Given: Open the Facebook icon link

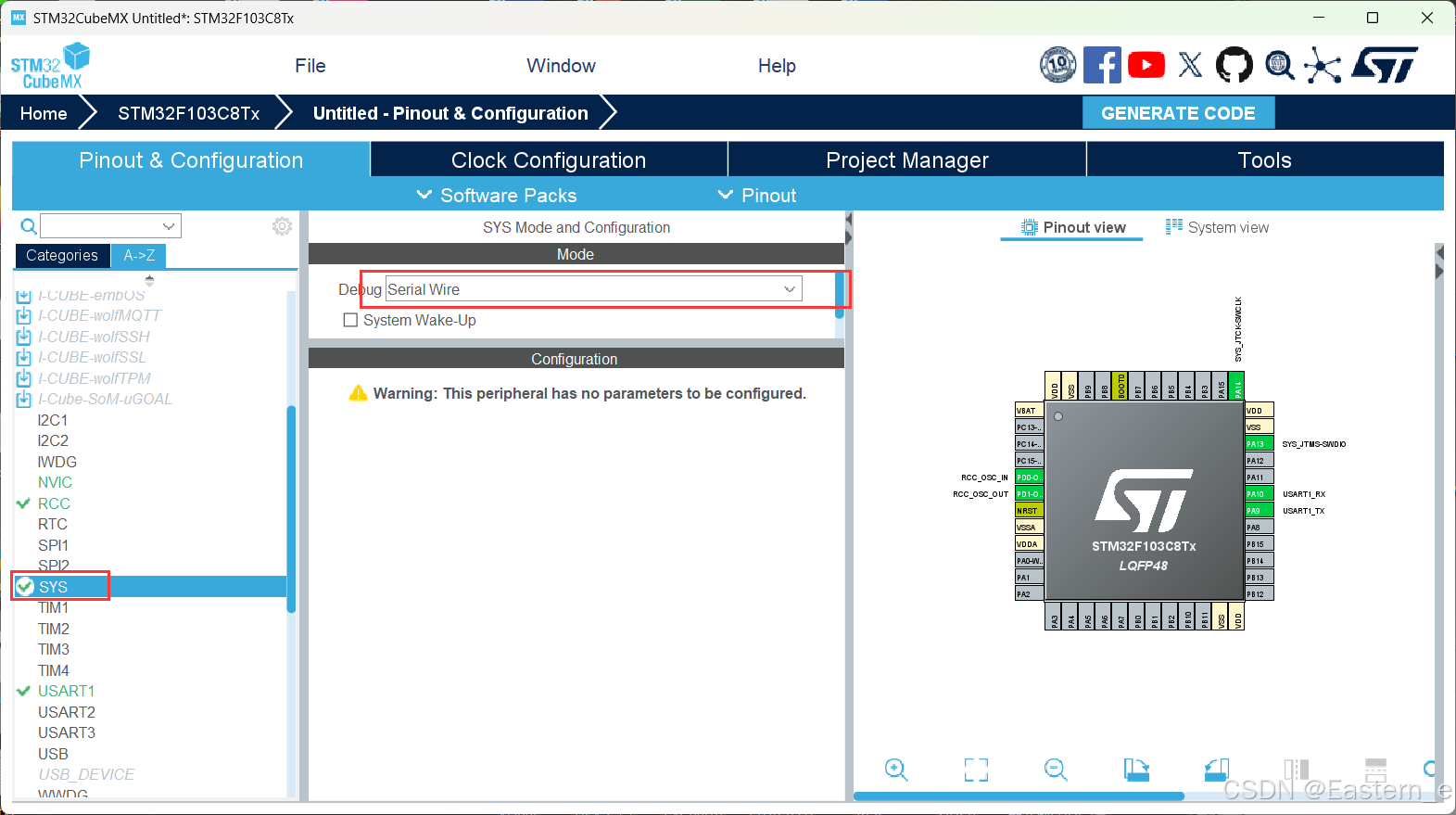Looking at the screenshot, I should pos(1102,65).
